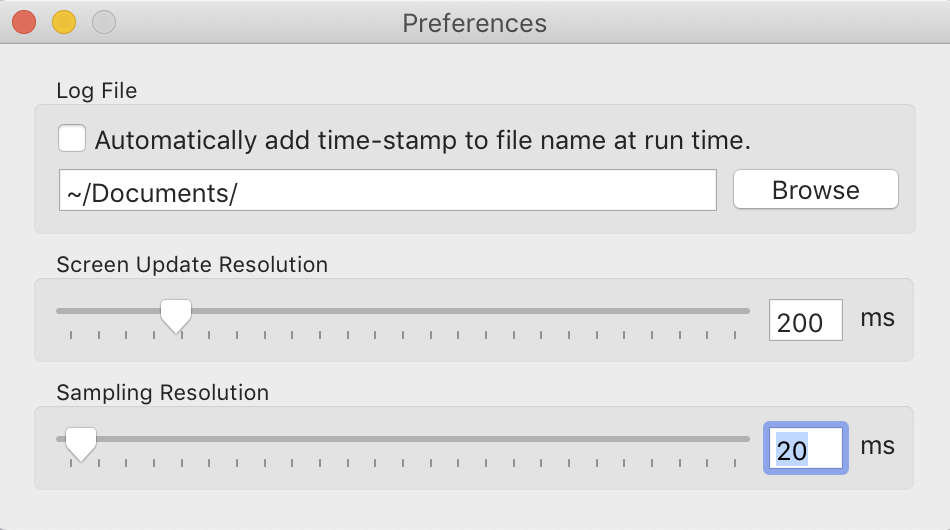The height and width of the screenshot is (530, 950).
Task: Close the Preferences window
Action: tap(24, 22)
